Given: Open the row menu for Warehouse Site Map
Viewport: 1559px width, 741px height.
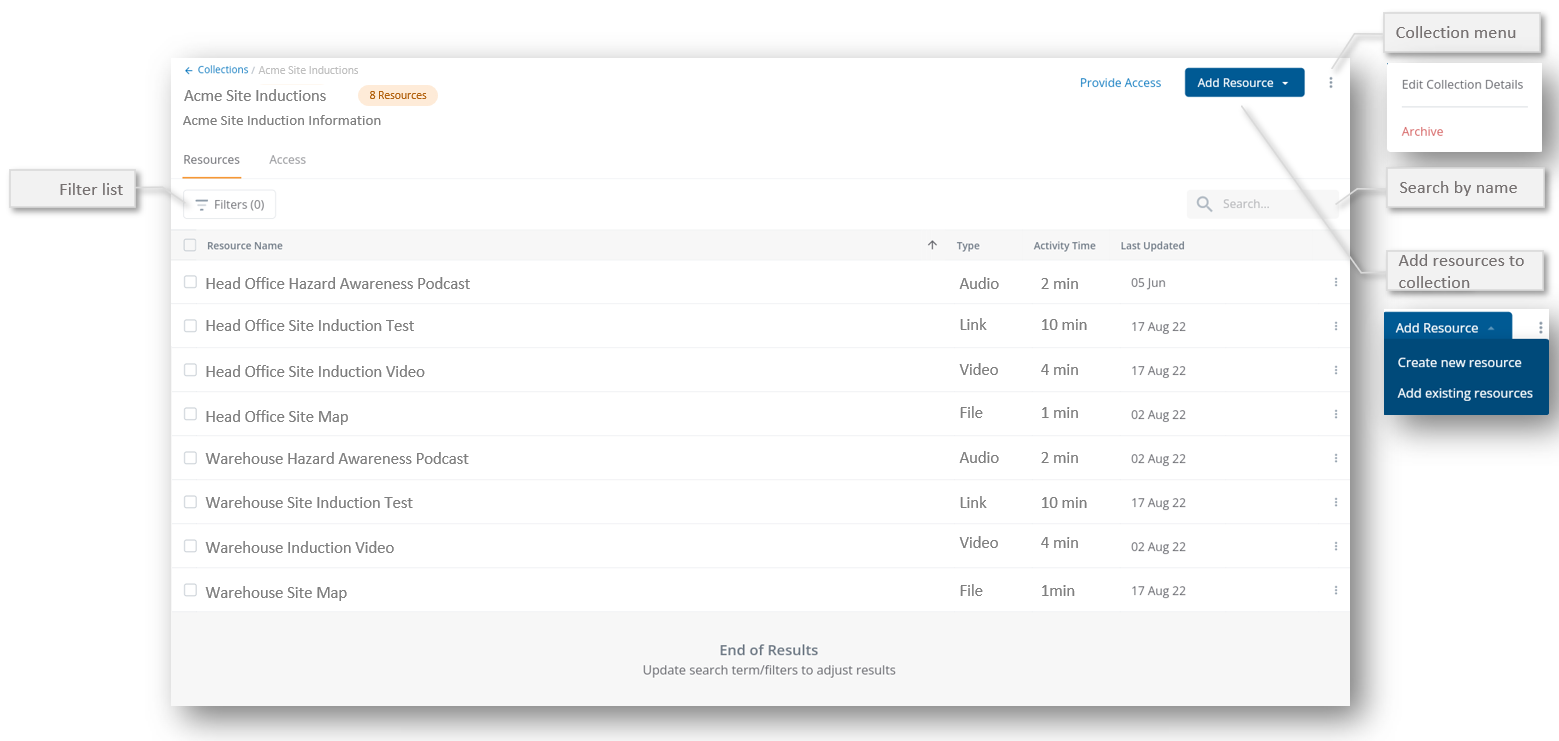Looking at the screenshot, I should point(1335,590).
